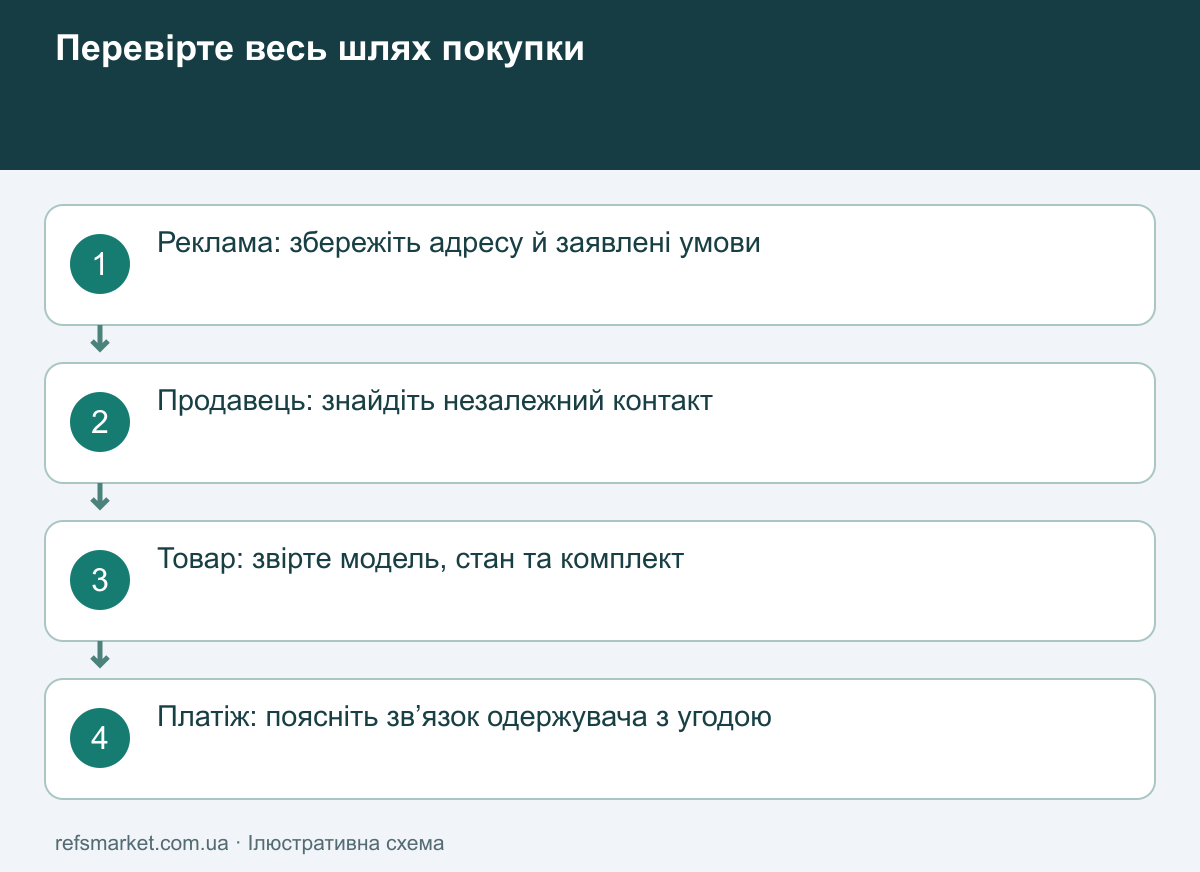Click text "Продавець: знайдіть незалежний контакт"
Image resolution: width=1200 pixels, height=872 pixels.
[435, 401]
